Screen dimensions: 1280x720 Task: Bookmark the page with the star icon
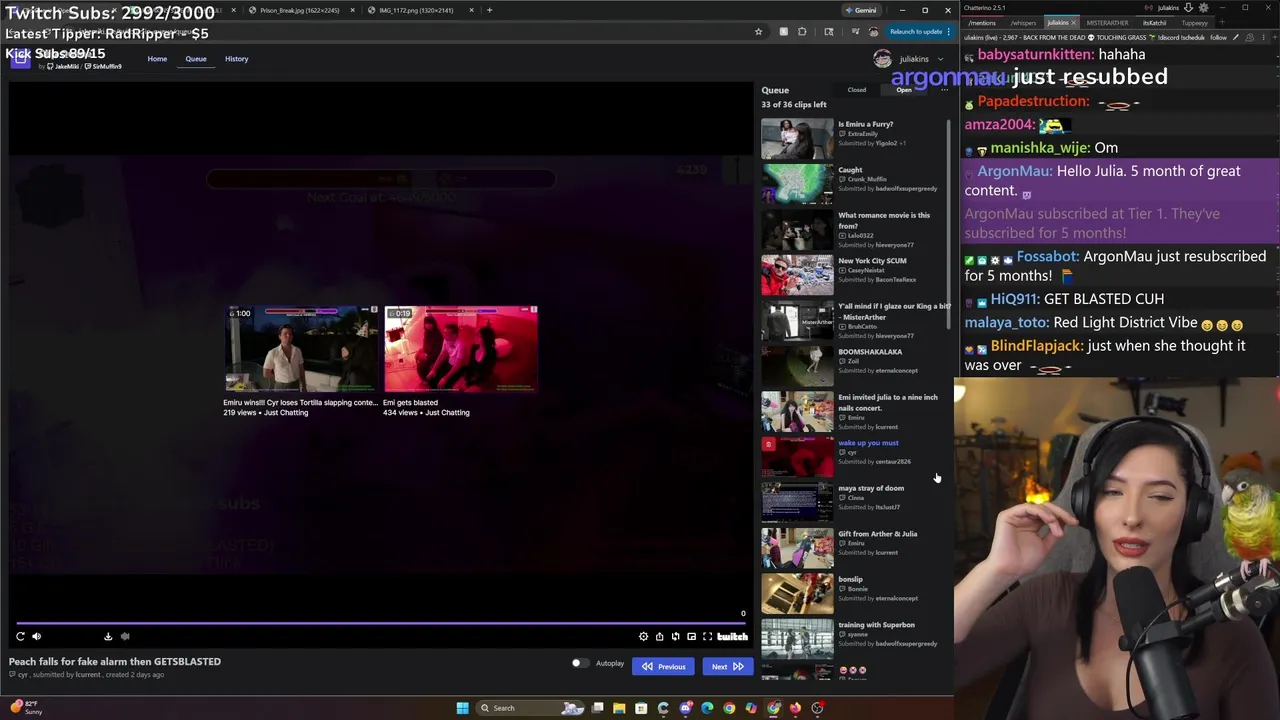758,32
